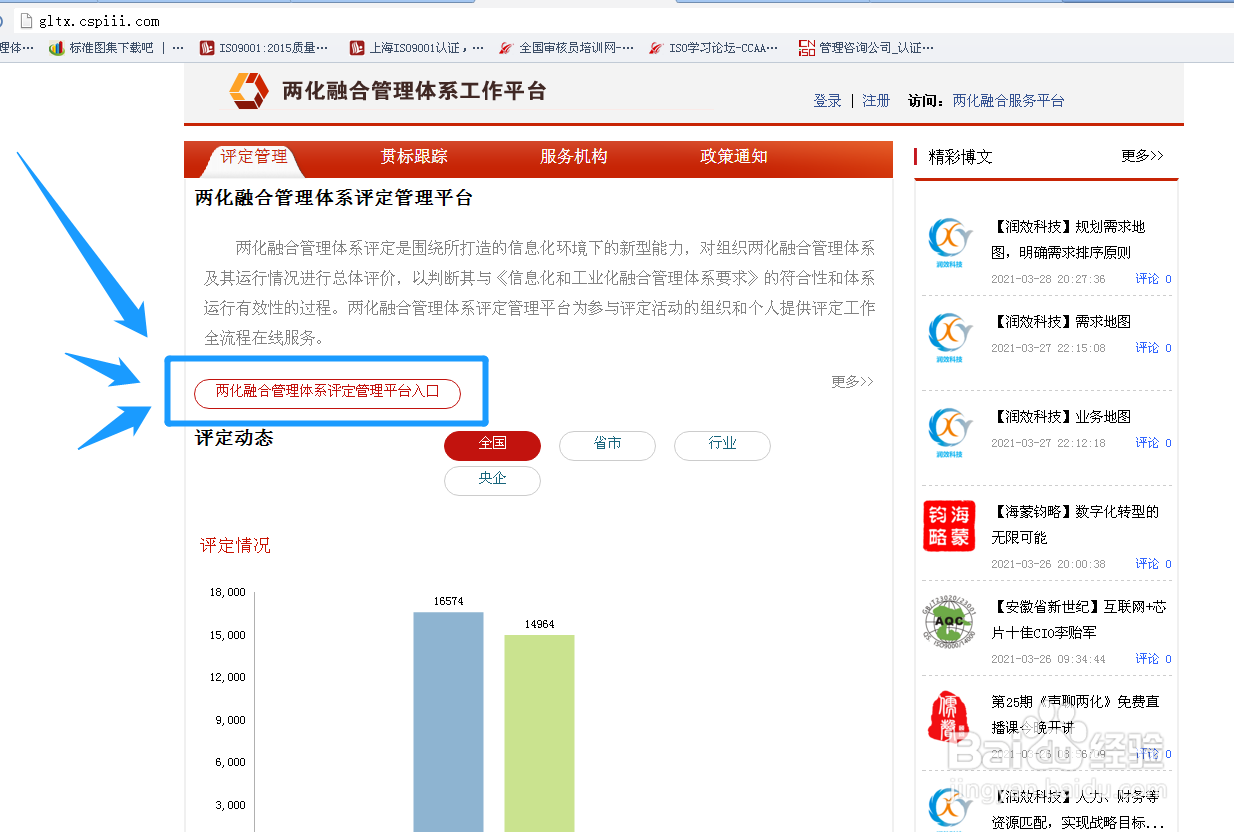Click the page icon beside the URL
The image size is (1234, 832).
[x=27, y=20]
